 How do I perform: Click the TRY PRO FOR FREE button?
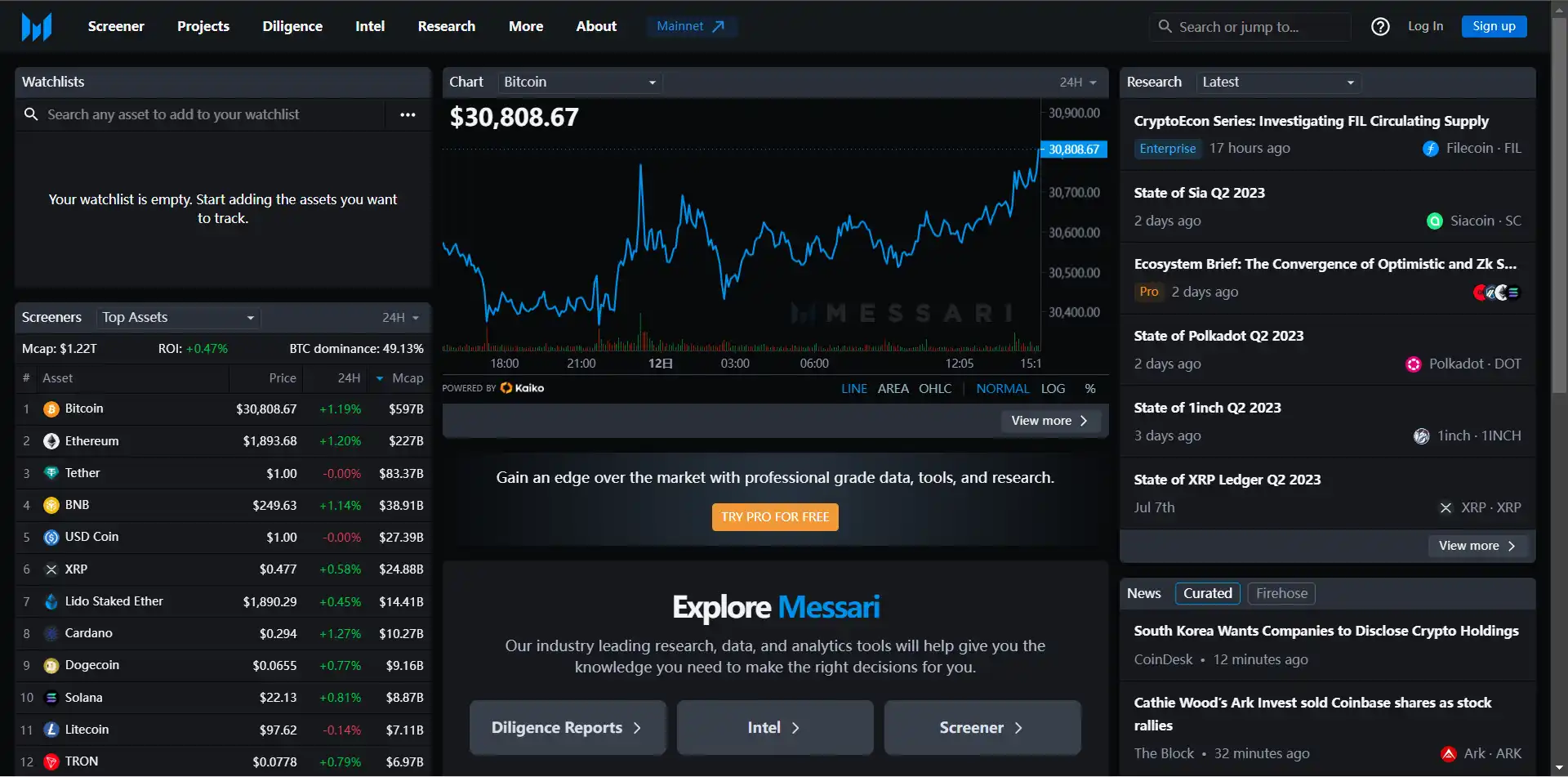pos(775,516)
